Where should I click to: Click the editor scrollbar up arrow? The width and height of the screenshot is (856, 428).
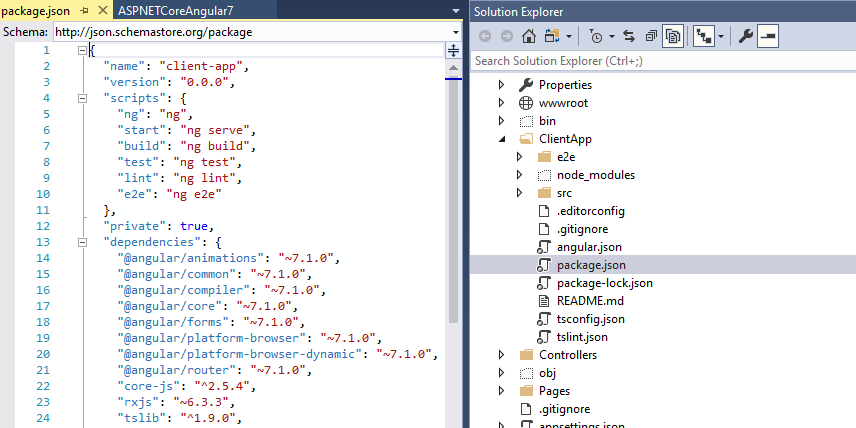pos(454,68)
